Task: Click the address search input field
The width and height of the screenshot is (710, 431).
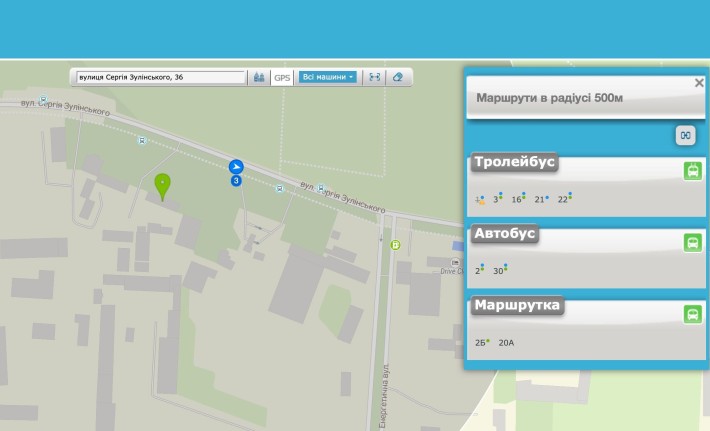Action: click(161, 77)
